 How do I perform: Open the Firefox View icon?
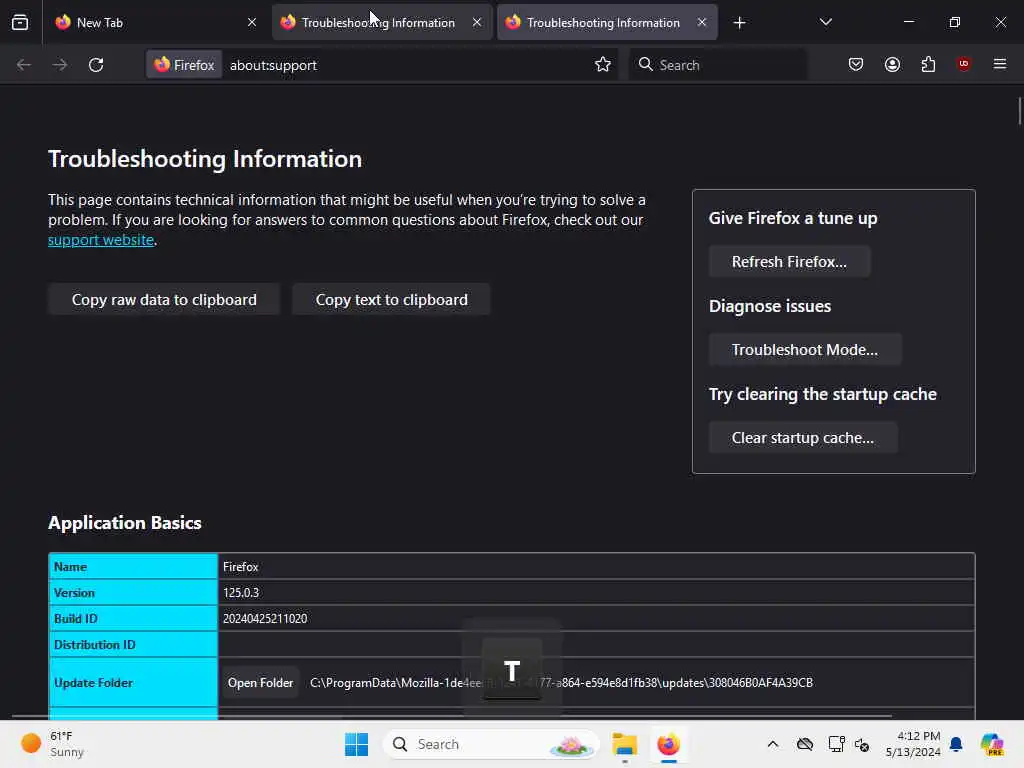[20, 22]
